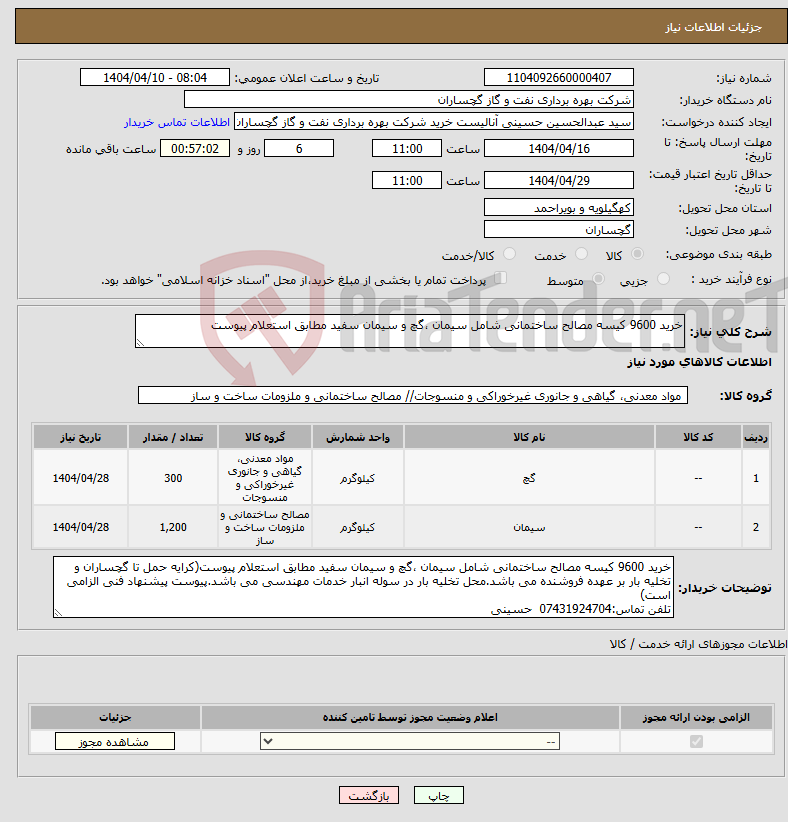Select the خدمت radio button
788x822 pixels.
tap(581, 254)
